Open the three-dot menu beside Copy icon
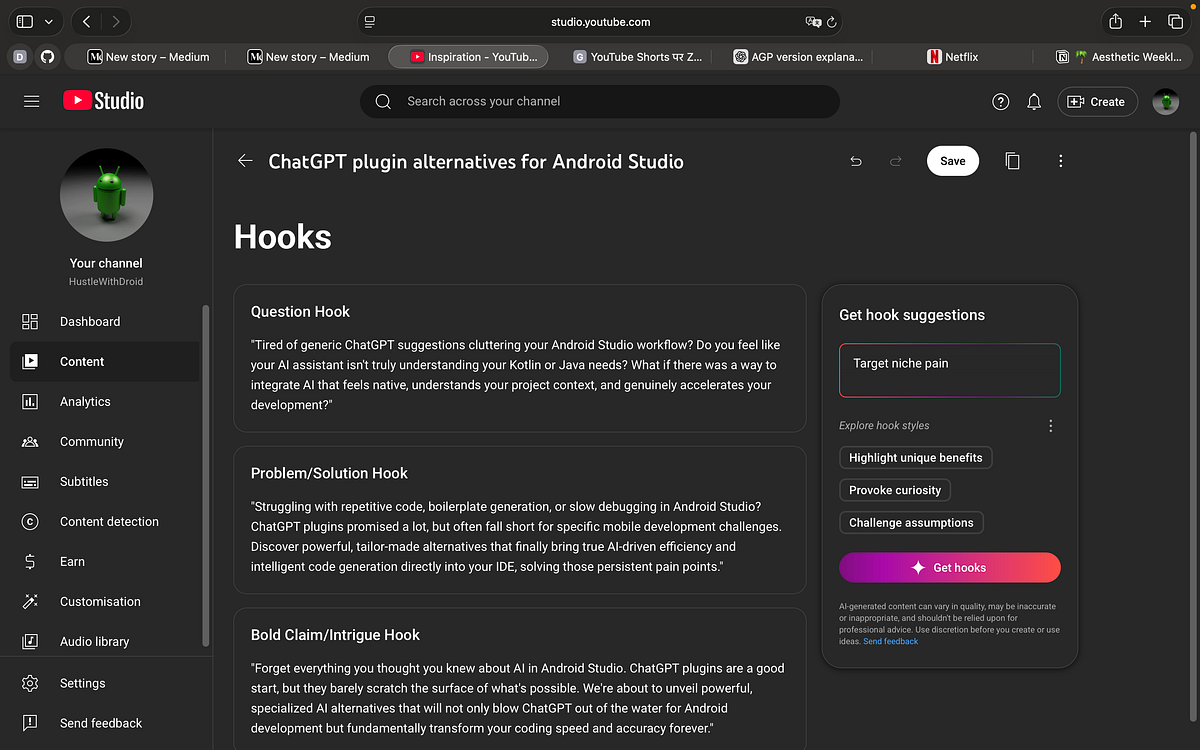The height and width of the screenshot is (750, 1200). (1060, 161)
